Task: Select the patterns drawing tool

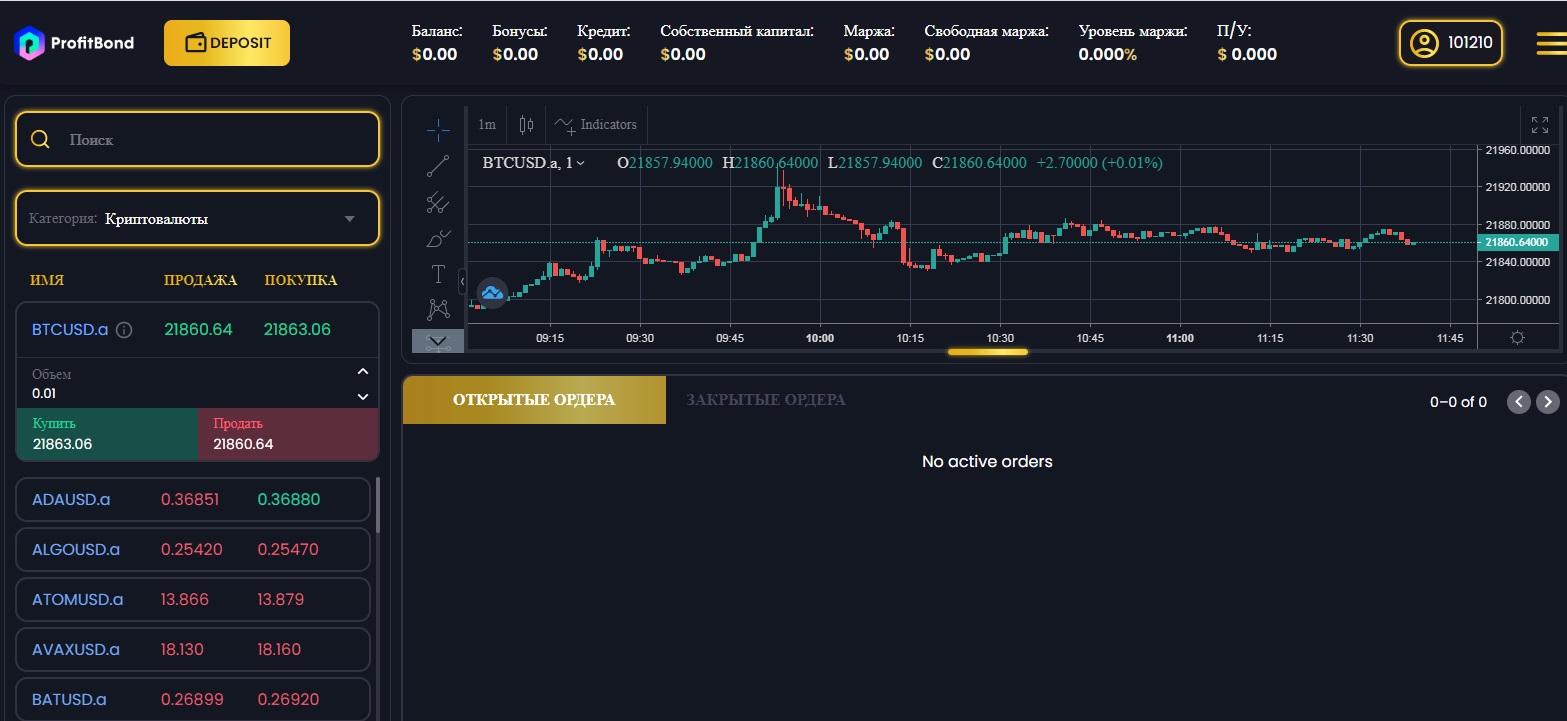Action: (438, 309)
